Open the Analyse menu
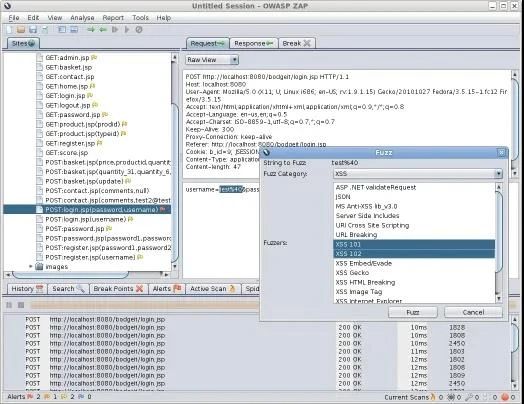The height and width of the screenshot is (404, 524). click(82, 18)
